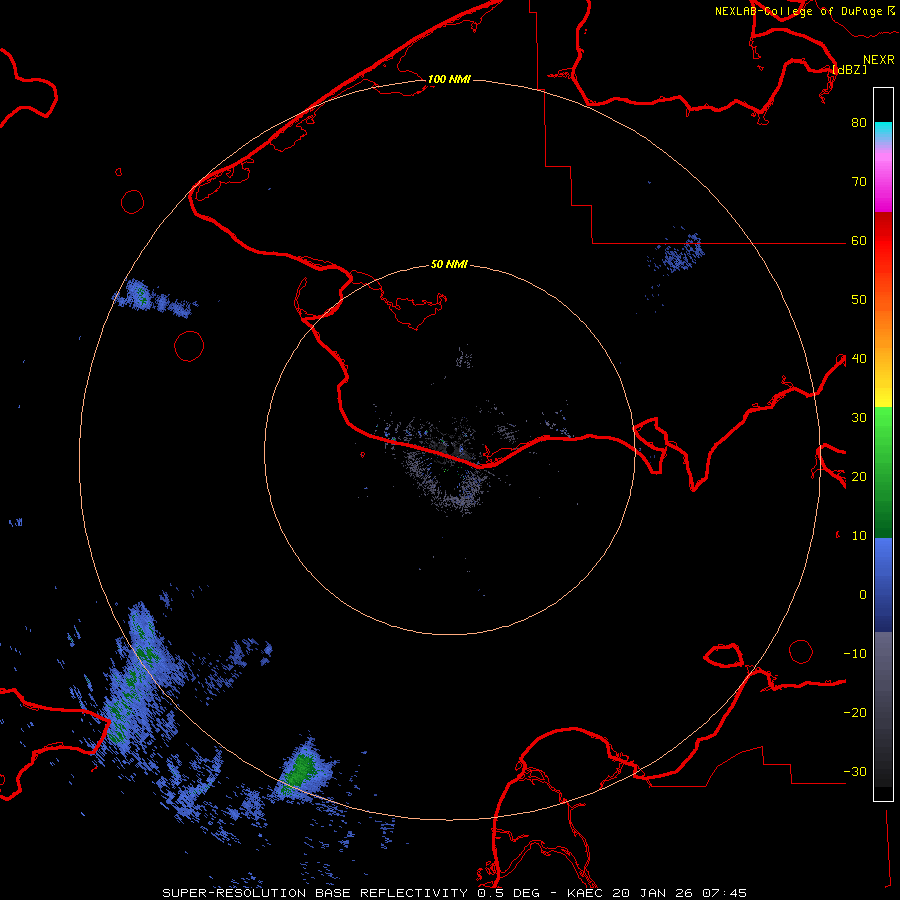The height and width of the screenshot is (900, 900).
Task: Click the -20 value on the dBZ scale
Action: (855, 713)
